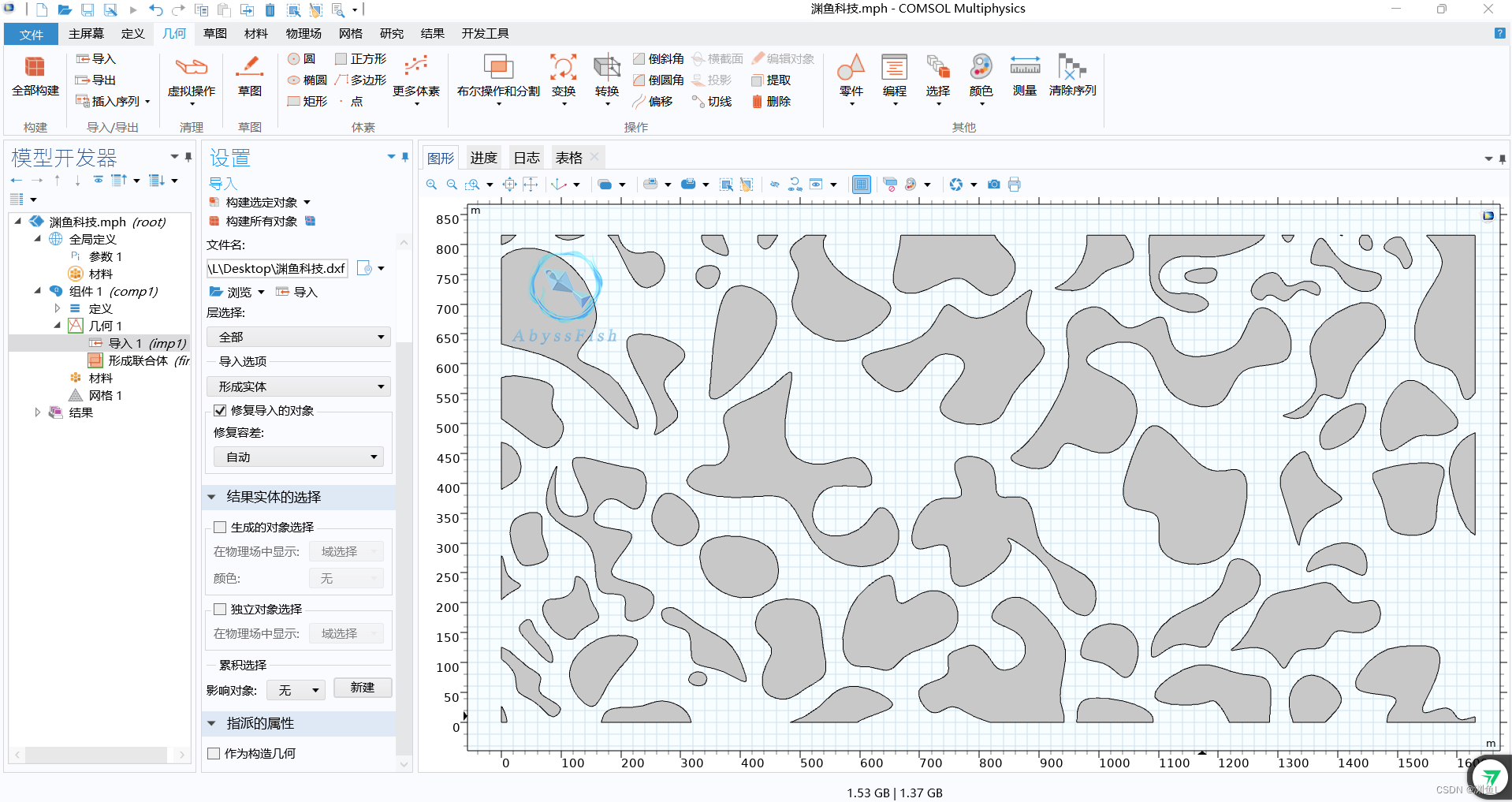
Task: Open the Virtual Operations (虚拟操作) tool
Action: [x=191, y=77]
